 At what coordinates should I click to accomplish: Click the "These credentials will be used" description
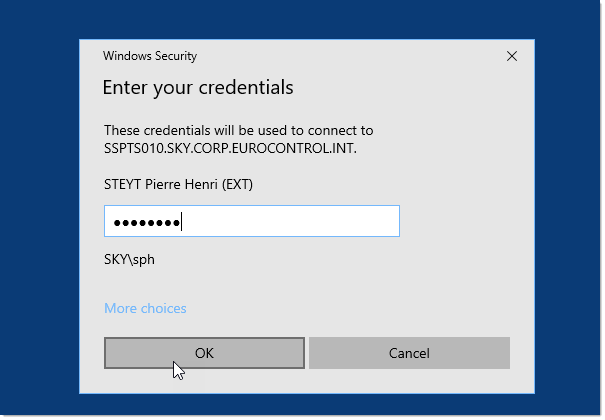(x=238, y=131)
